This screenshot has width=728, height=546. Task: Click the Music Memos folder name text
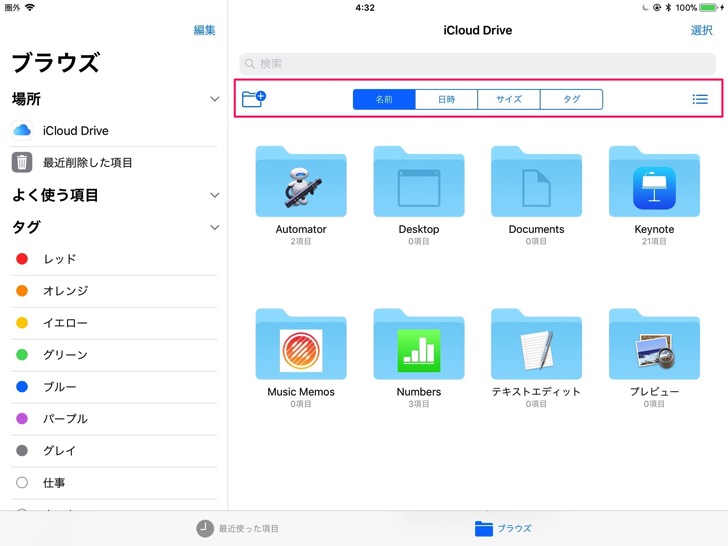click(x=301, y=391)
